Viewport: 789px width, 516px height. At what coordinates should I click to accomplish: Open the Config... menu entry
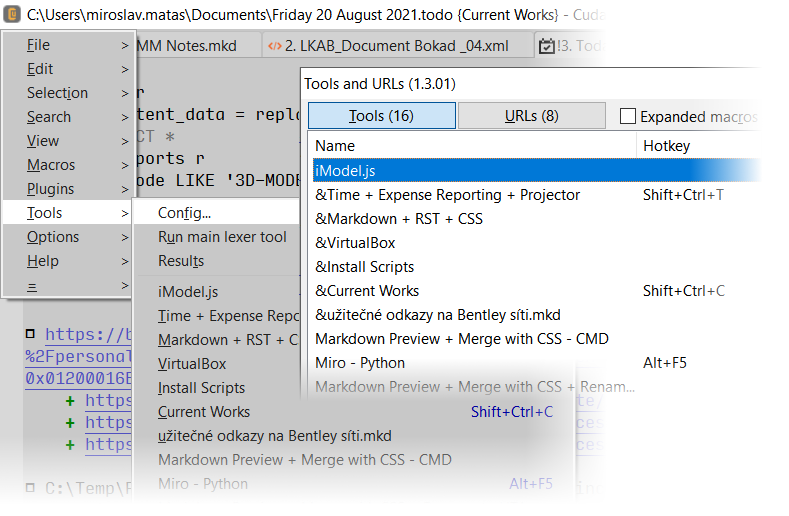[185, 213]
